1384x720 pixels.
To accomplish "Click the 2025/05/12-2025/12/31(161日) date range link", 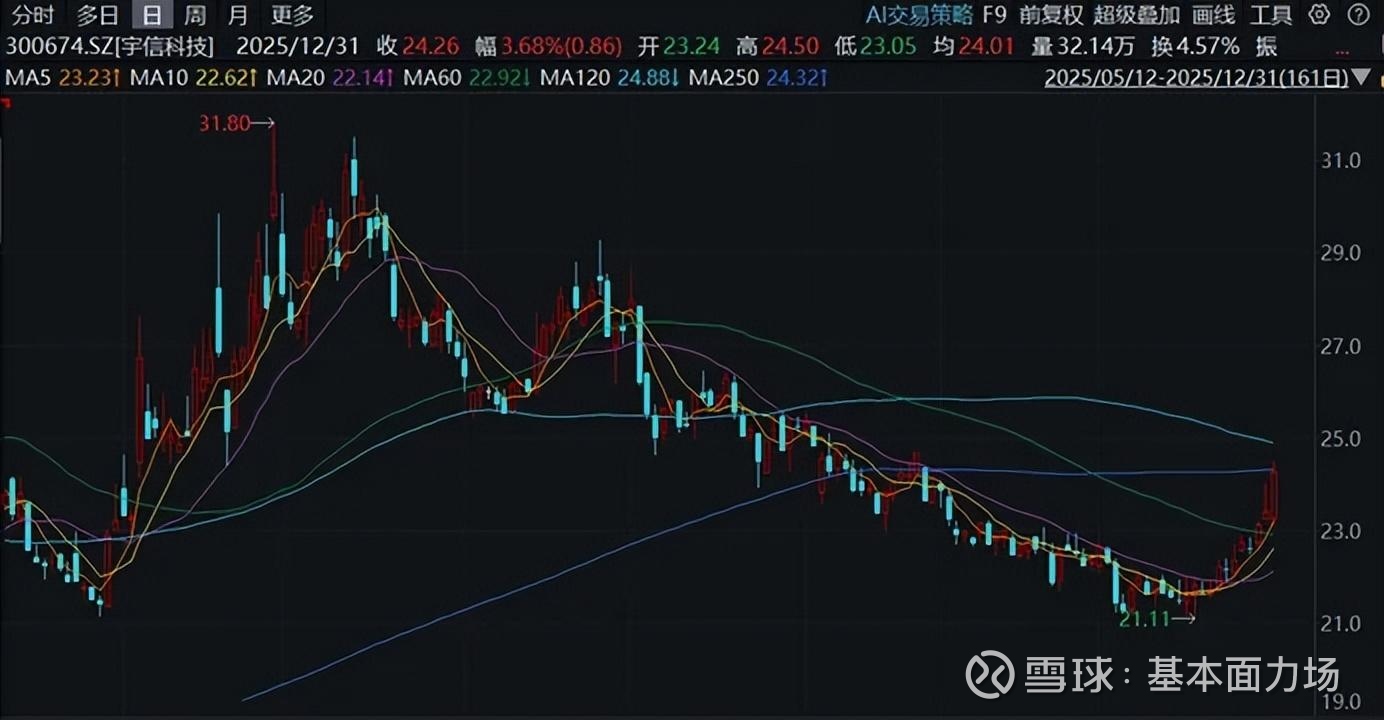I will coord(1197,78).
